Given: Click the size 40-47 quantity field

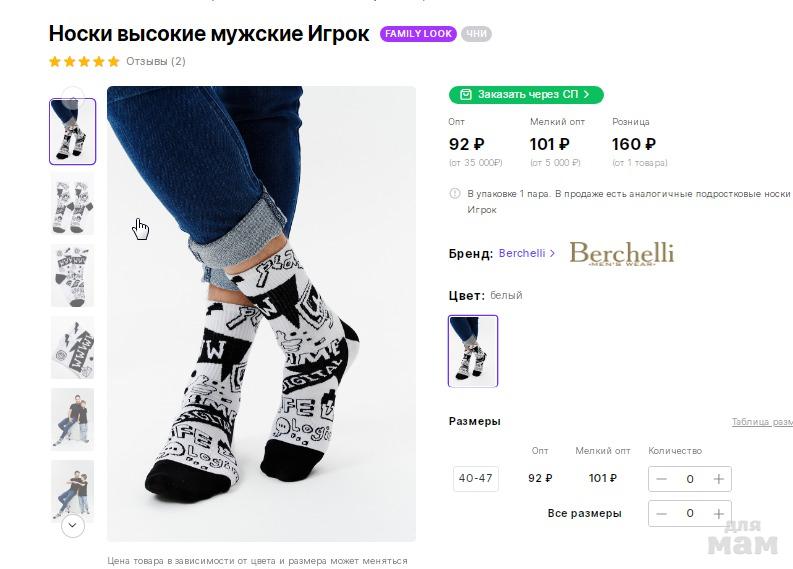Looking at the screenshot, I should pyautogui.click(x=690, y=479).
